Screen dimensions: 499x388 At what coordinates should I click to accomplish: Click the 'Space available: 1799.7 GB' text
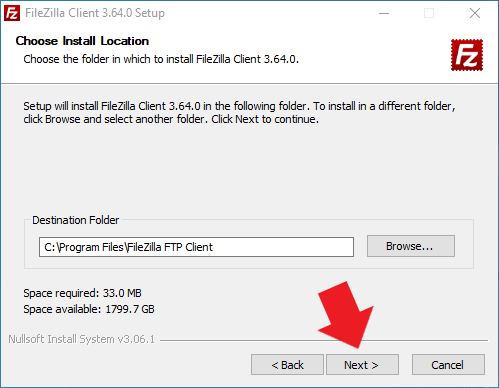click(89, 309)
